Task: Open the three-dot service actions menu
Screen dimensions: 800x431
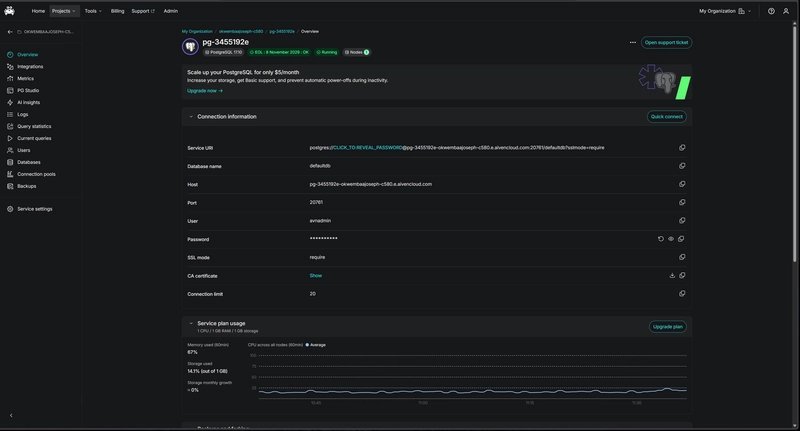Action: (x=633, y=42)
